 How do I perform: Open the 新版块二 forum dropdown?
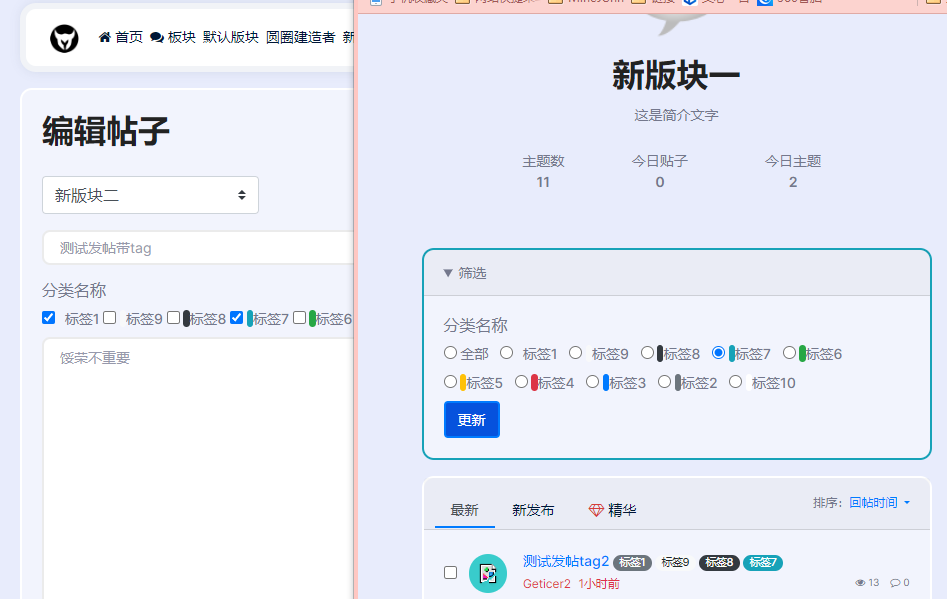click(x=150, y=195)
